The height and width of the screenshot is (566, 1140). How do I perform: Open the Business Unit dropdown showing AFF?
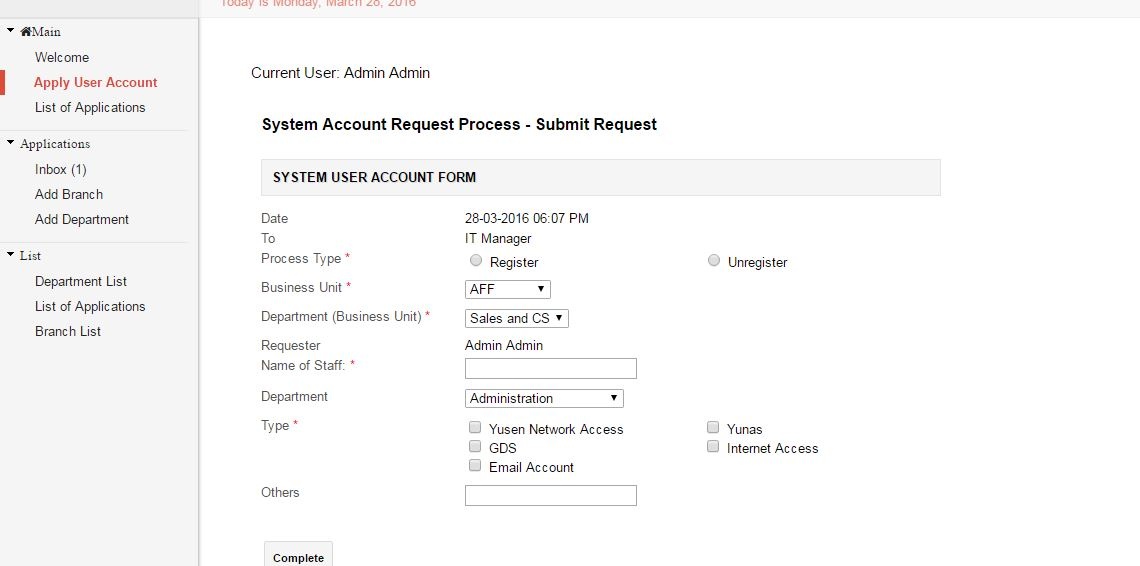[507, 289]
